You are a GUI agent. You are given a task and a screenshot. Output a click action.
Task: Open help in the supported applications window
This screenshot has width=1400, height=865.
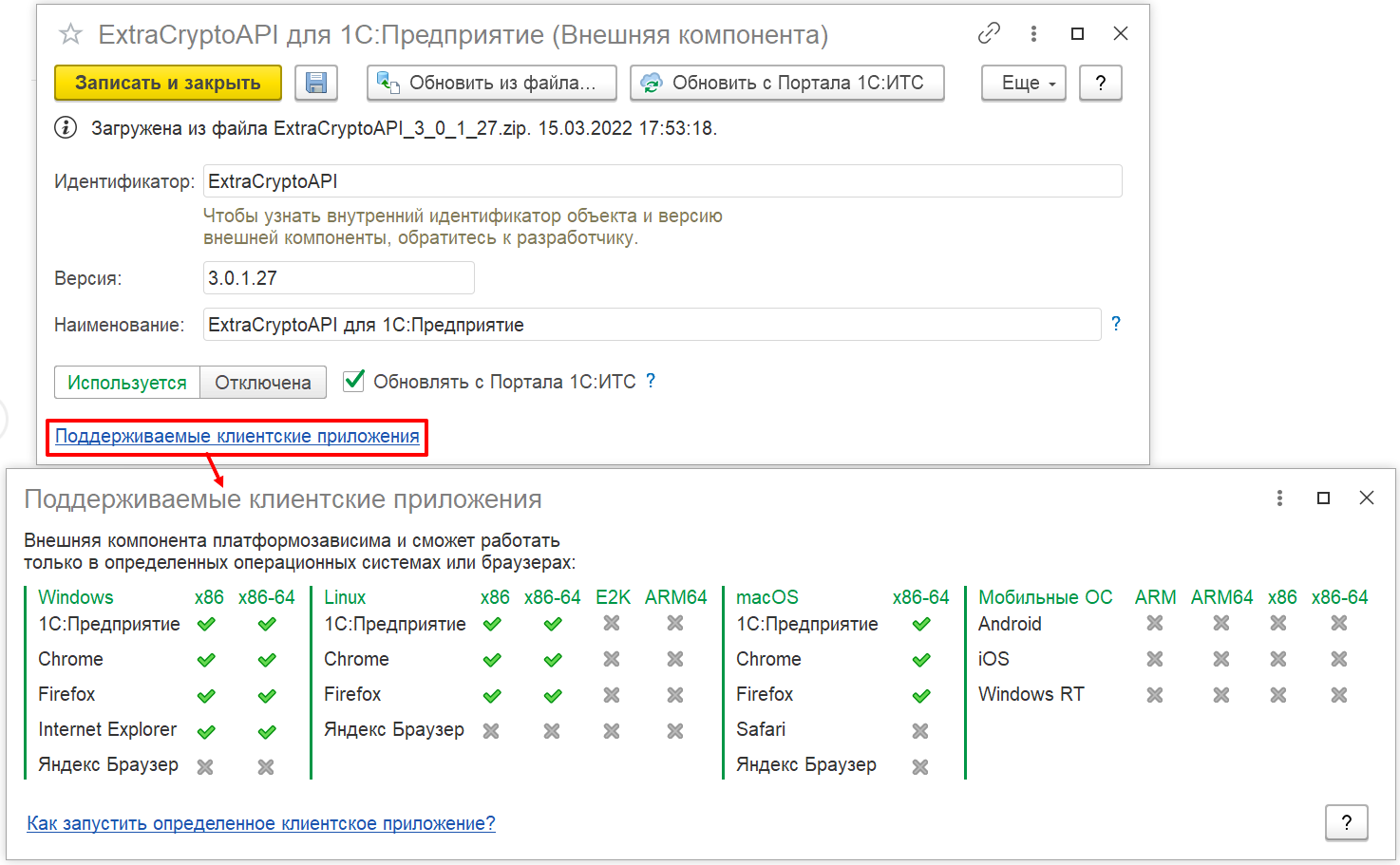(1347, 822)
